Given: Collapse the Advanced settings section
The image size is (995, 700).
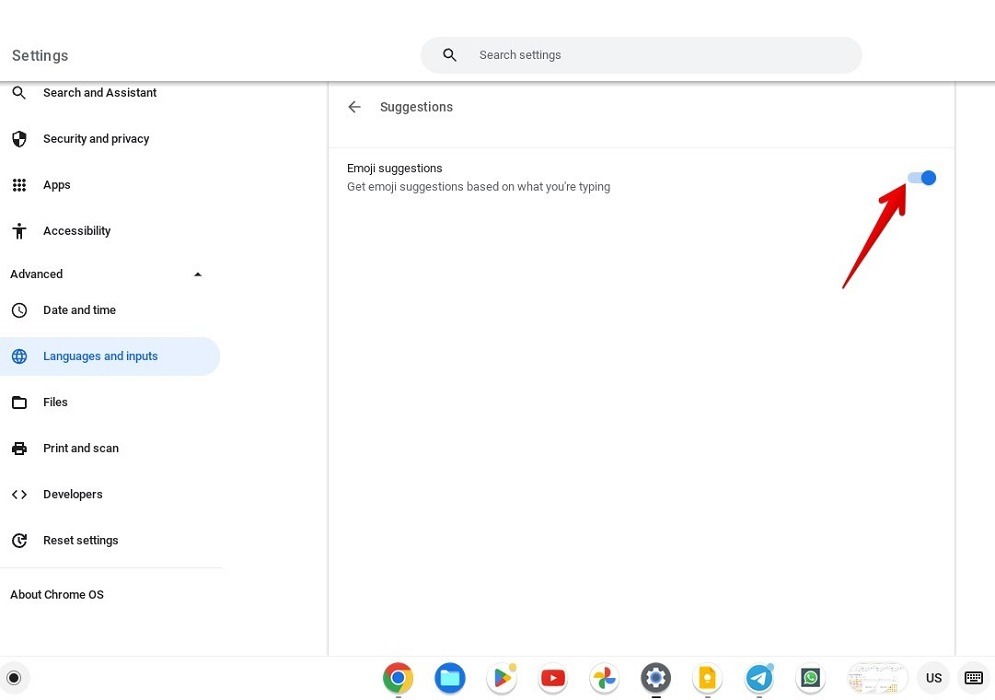Looking at the screenshot, I should tap(197, 273).
